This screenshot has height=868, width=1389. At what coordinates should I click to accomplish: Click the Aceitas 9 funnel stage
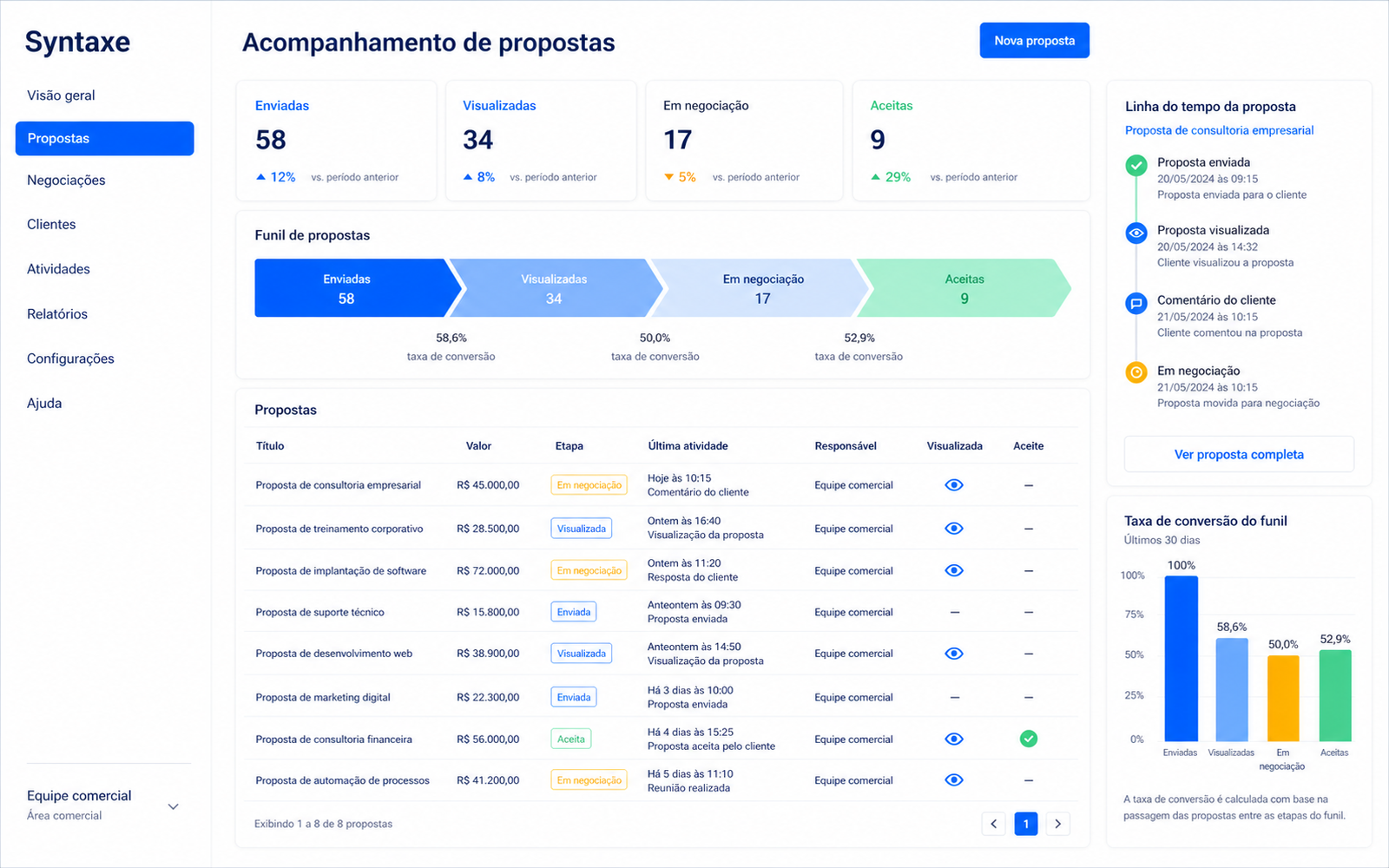[964, 288]
